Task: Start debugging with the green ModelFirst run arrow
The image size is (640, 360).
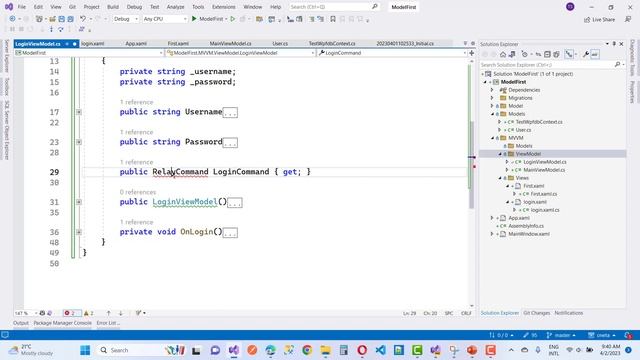Action: click(194, 19)
